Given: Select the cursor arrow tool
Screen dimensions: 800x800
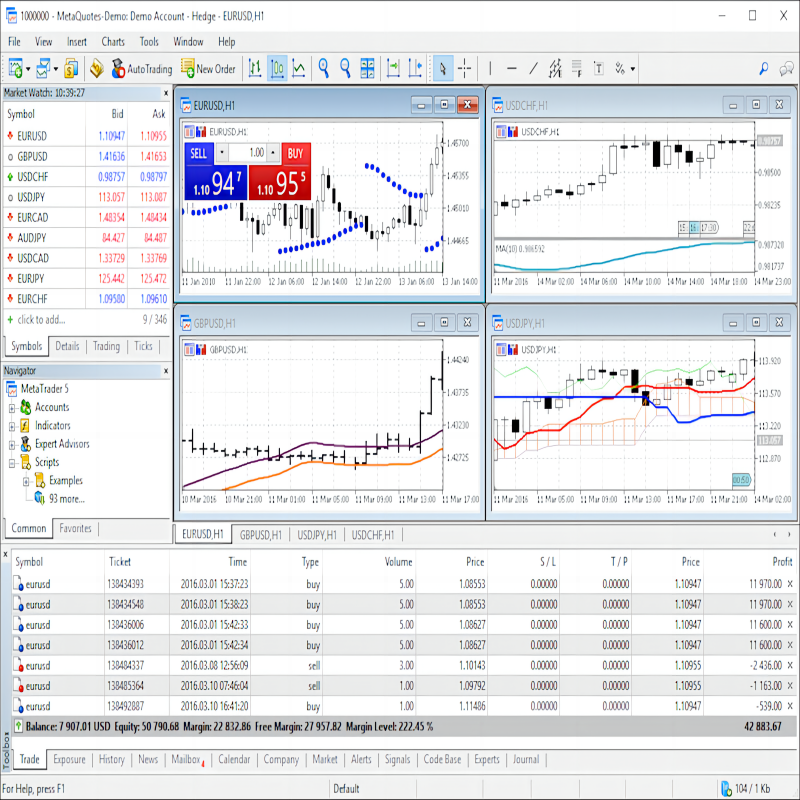Looking at the screenshot, I should pos(443,68).
